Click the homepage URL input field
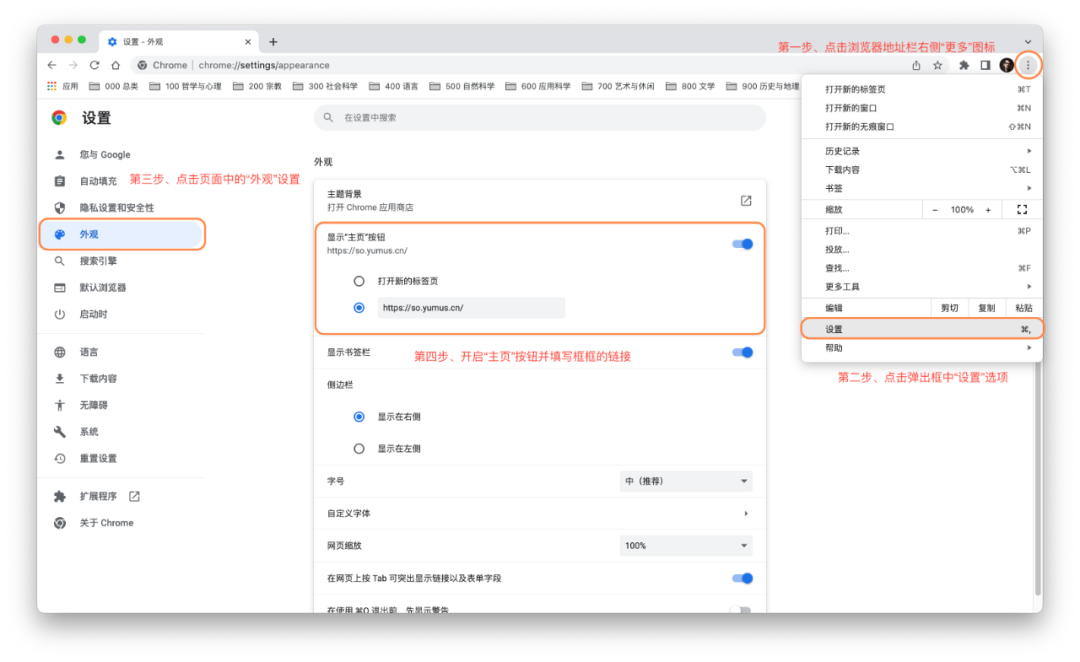 (x=471, y=308)
